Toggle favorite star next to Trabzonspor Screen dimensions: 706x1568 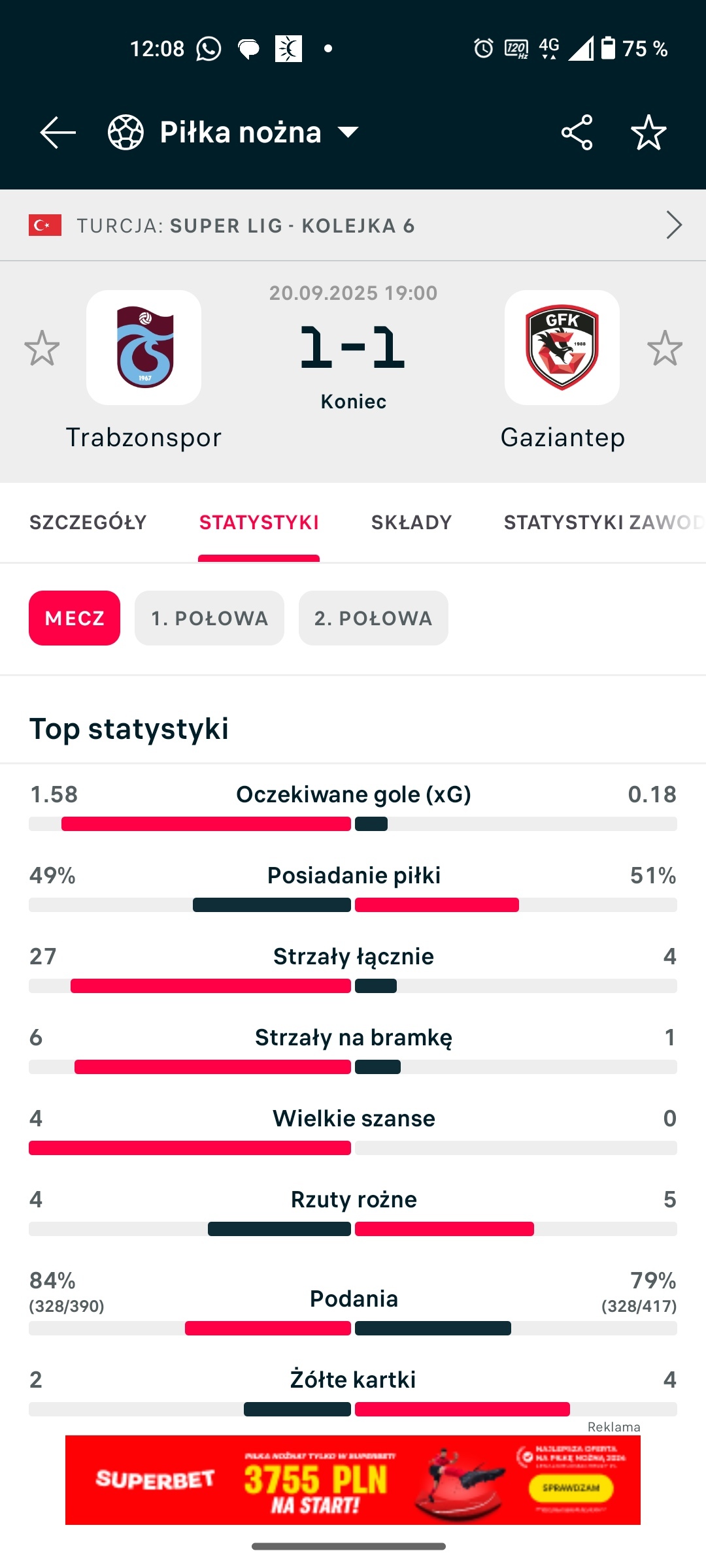pyautogui.click(x=42, y=348)
